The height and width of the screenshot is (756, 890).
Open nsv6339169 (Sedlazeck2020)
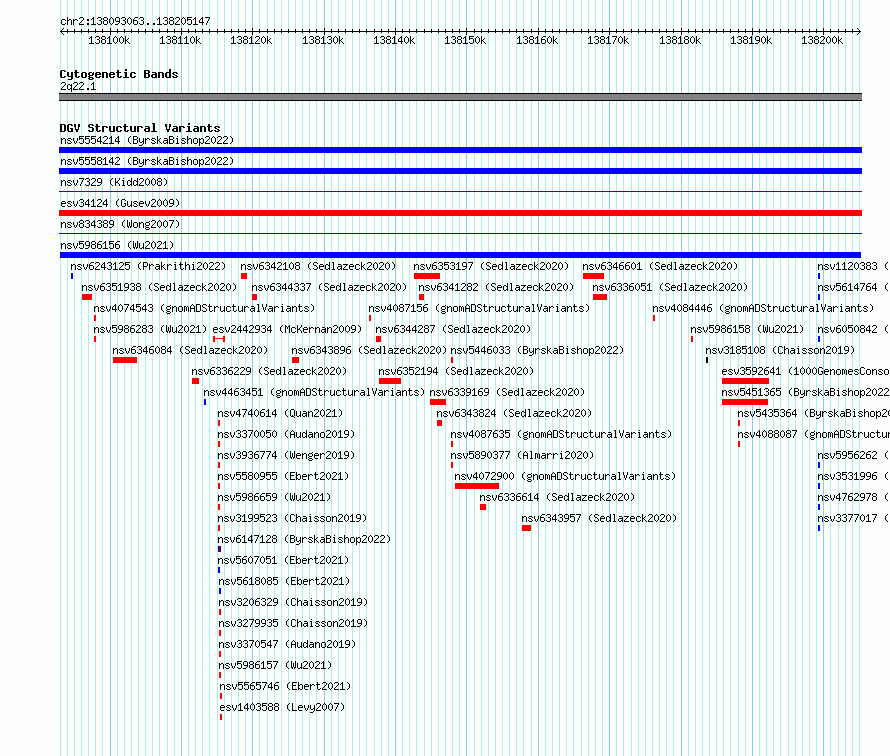pos(507,392)
